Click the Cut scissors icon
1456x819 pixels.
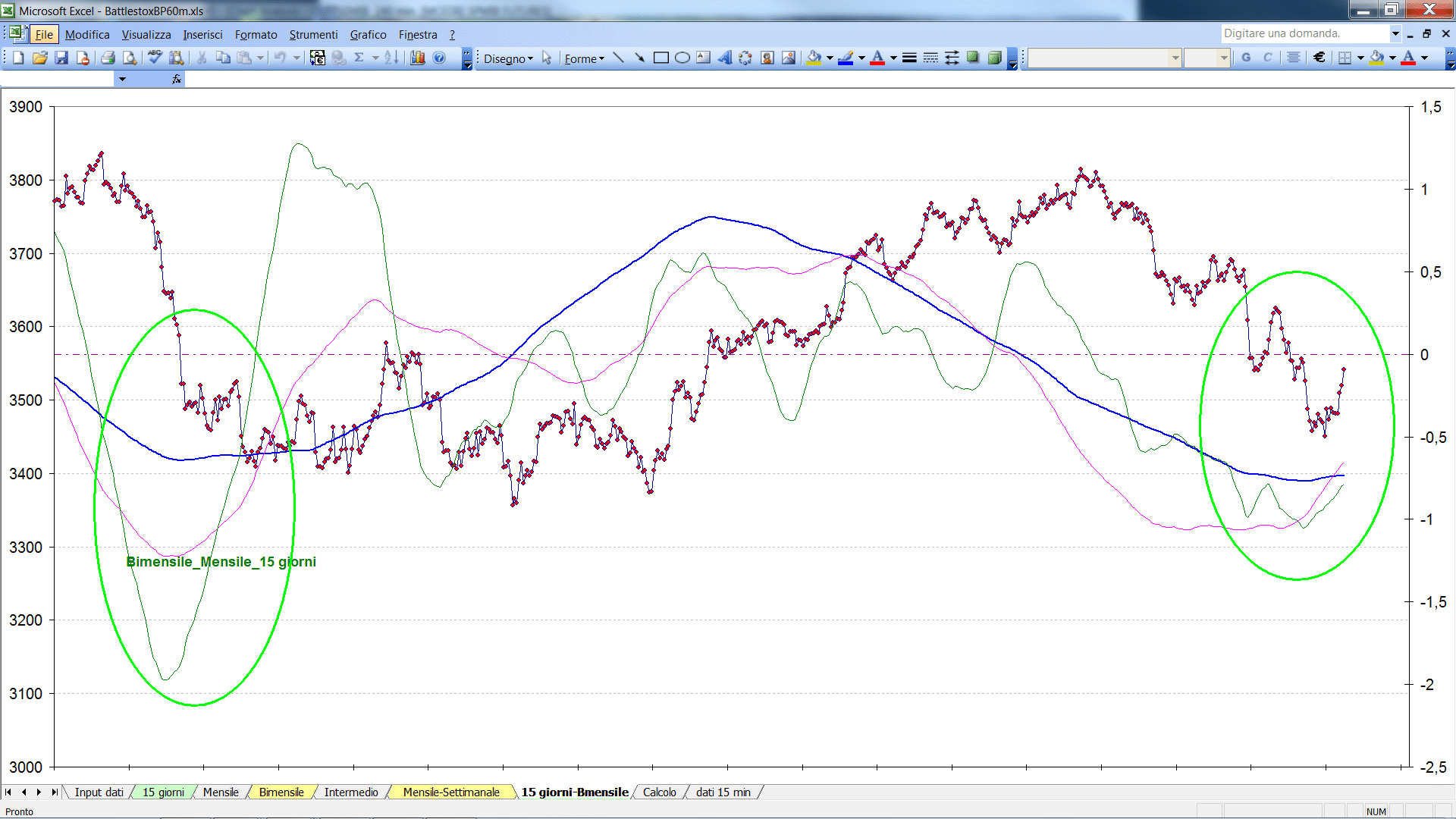click(202, 58)
